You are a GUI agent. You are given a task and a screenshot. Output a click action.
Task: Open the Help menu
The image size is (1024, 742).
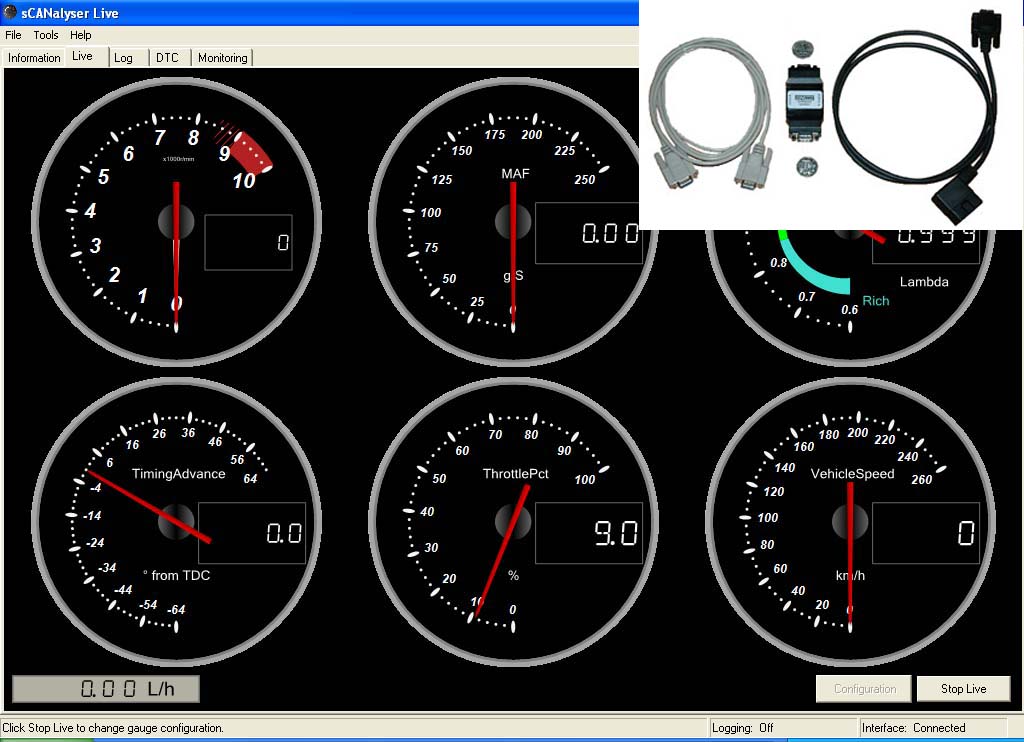(81, 35)
